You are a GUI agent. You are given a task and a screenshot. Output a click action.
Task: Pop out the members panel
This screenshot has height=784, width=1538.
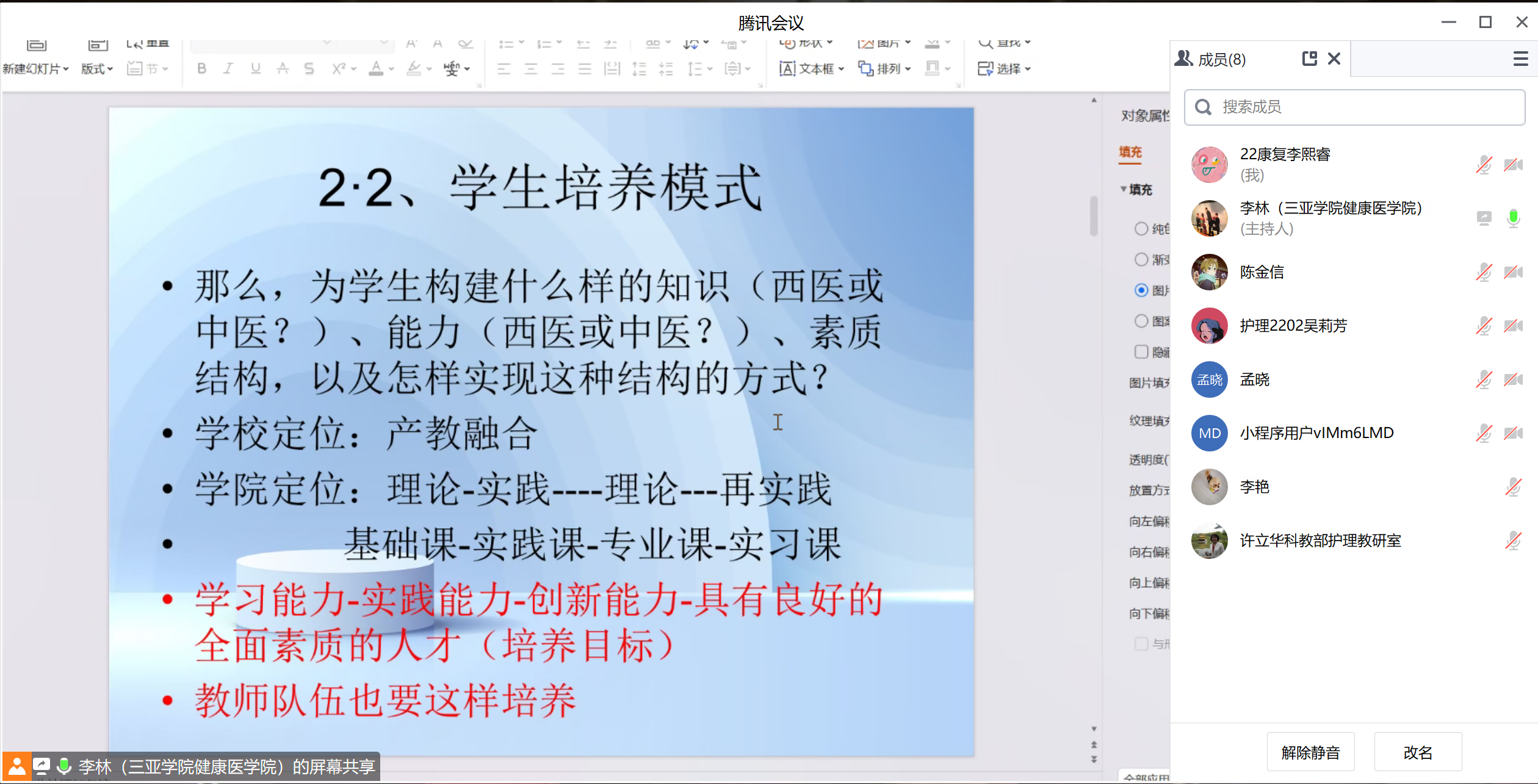click(1309, 59)
